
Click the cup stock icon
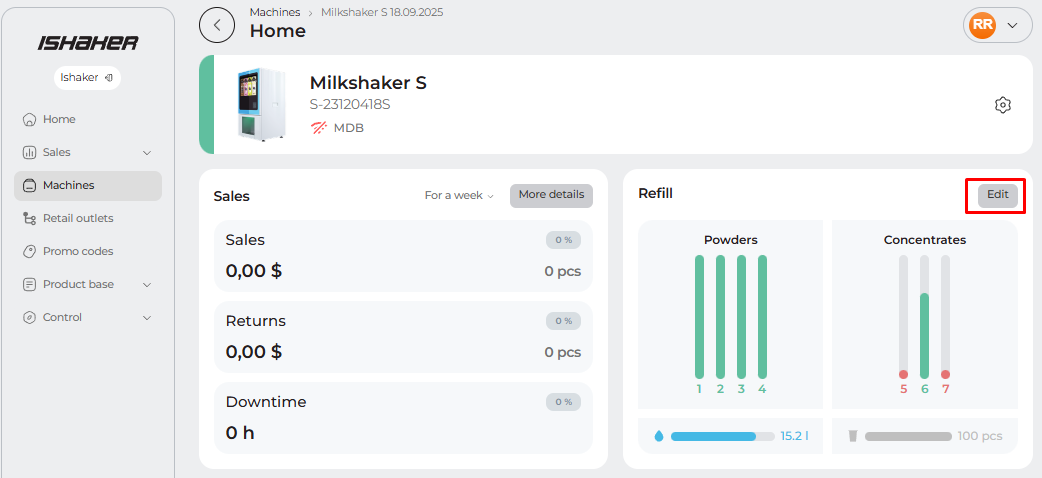coord(853,436)
